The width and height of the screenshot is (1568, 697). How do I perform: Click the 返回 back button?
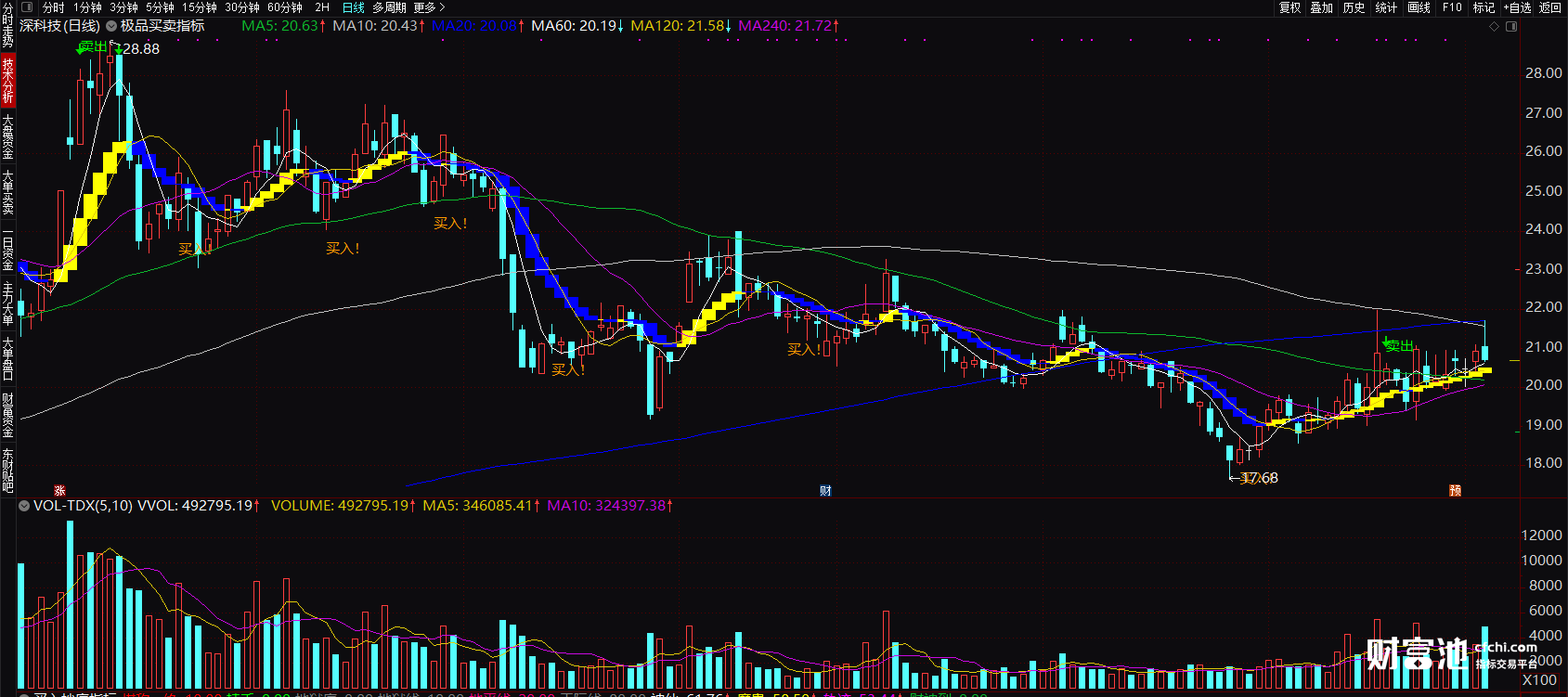(x=1550, y=7)
